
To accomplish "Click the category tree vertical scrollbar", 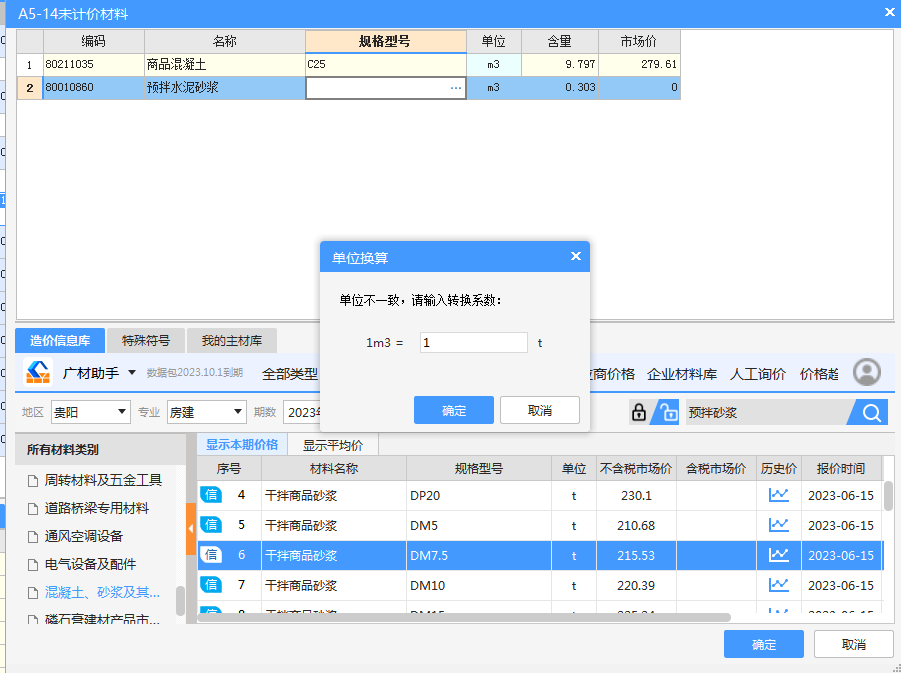I will [180, 601].
